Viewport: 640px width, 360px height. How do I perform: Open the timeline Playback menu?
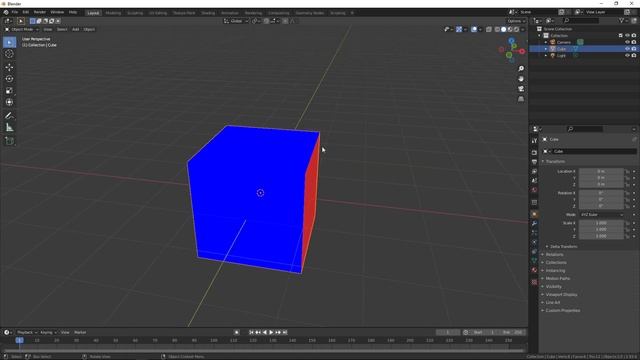[26, 333]
